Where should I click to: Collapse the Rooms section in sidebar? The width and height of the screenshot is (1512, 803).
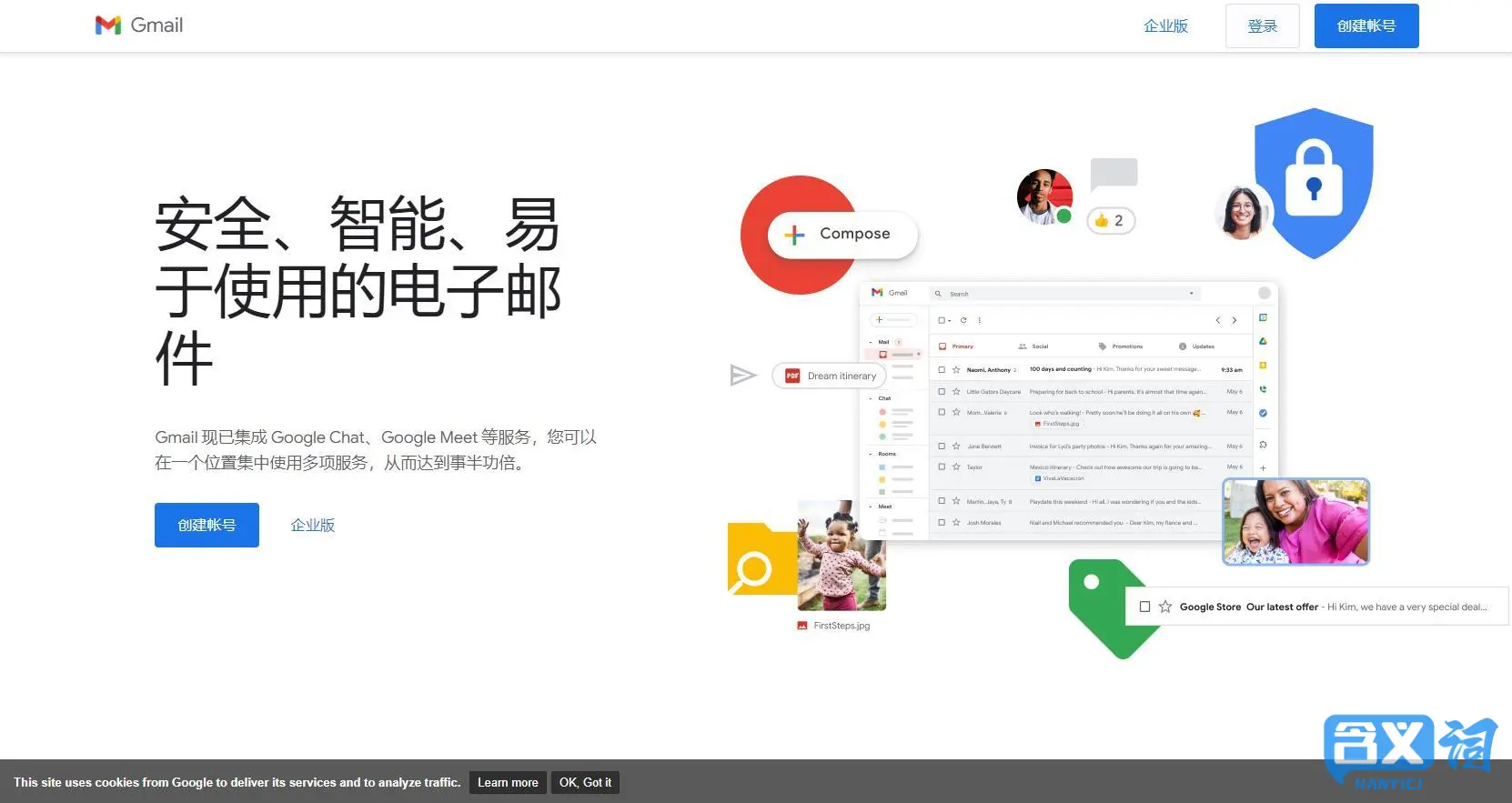871,454
